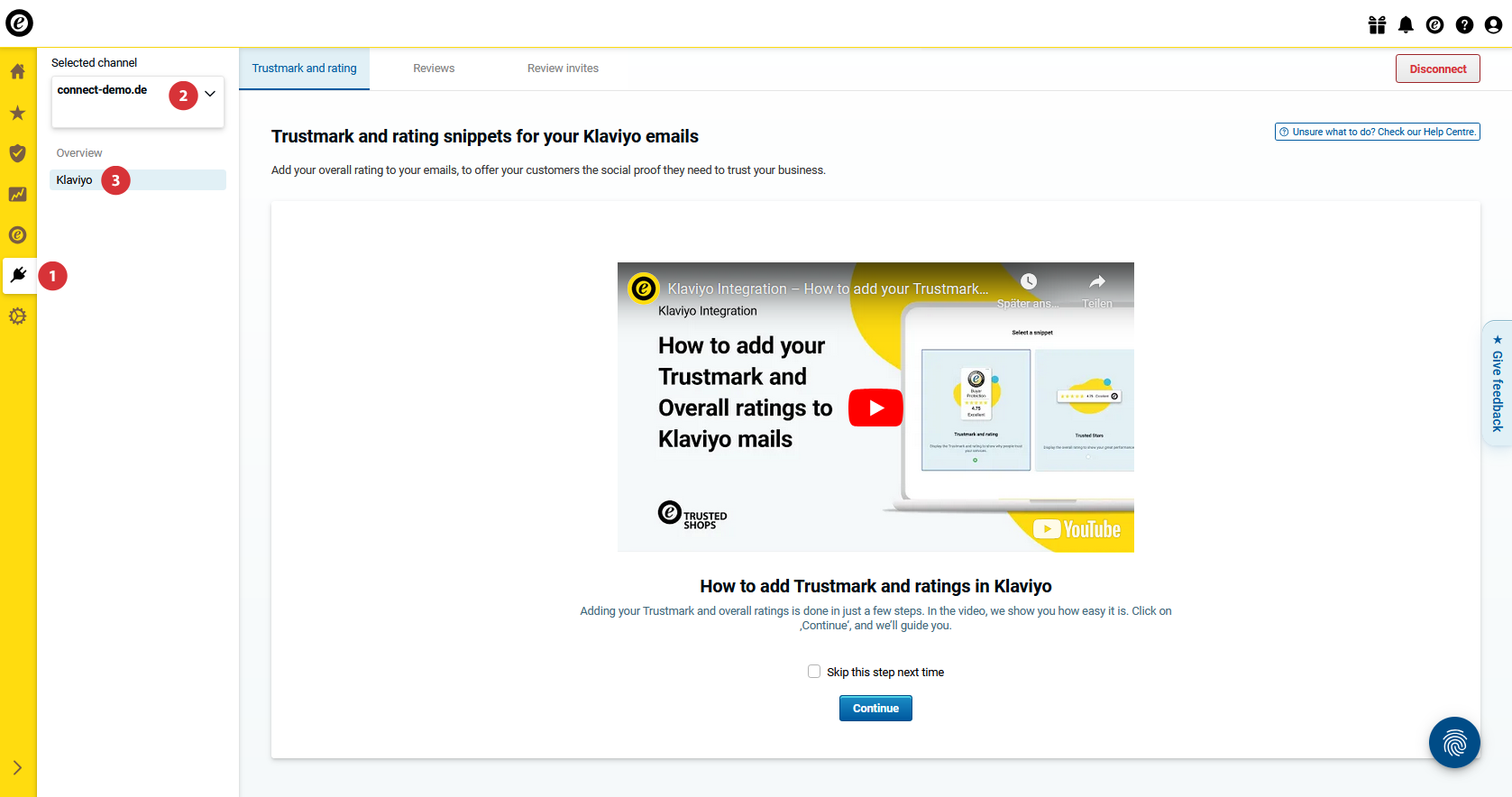This screenshot has height=797, width=1512.
Task: Play the Klaviyo Integration YouTube video
Action: (875, 408)
